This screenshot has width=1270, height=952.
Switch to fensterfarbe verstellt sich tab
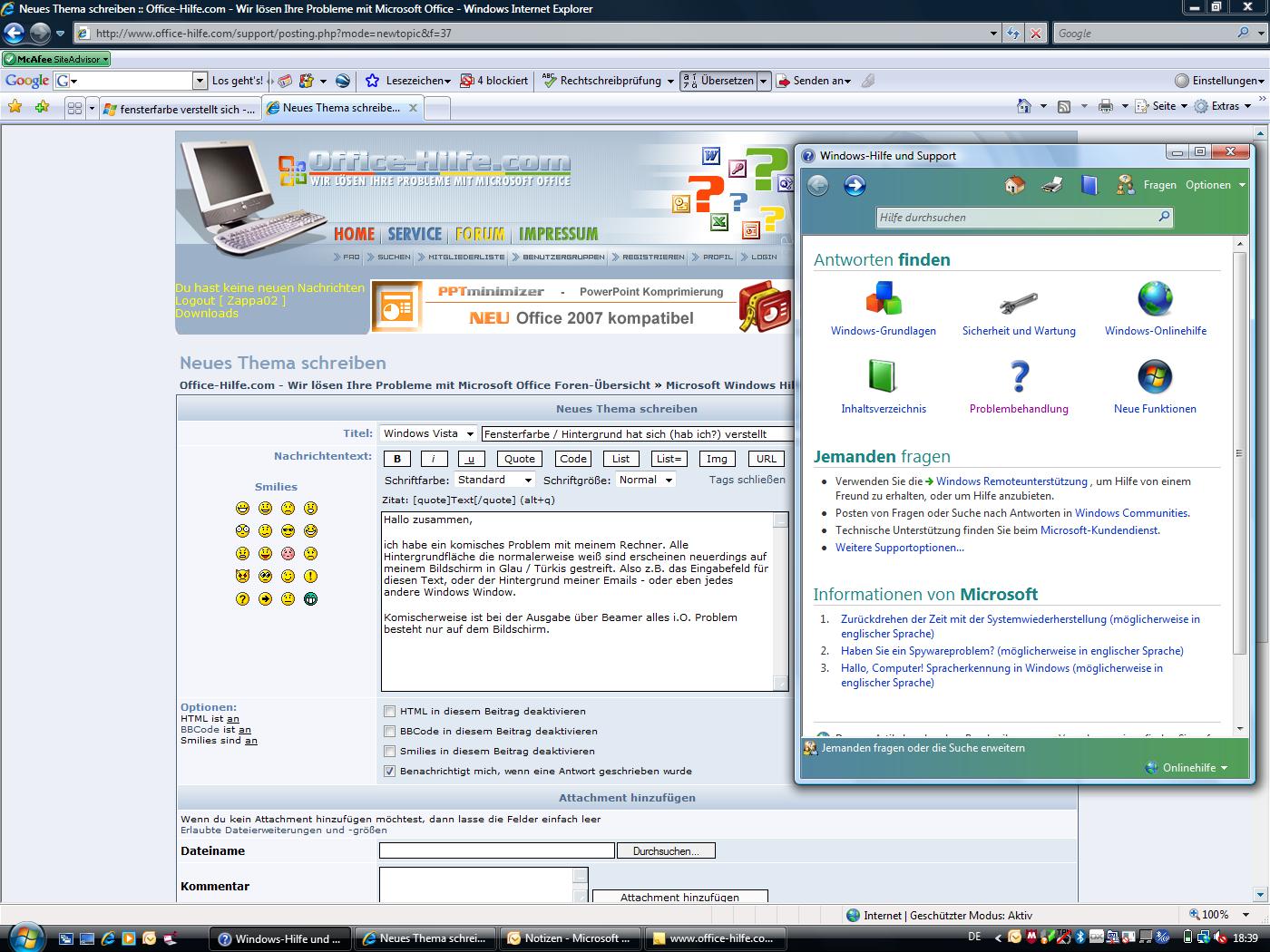(x=179, y=109)
